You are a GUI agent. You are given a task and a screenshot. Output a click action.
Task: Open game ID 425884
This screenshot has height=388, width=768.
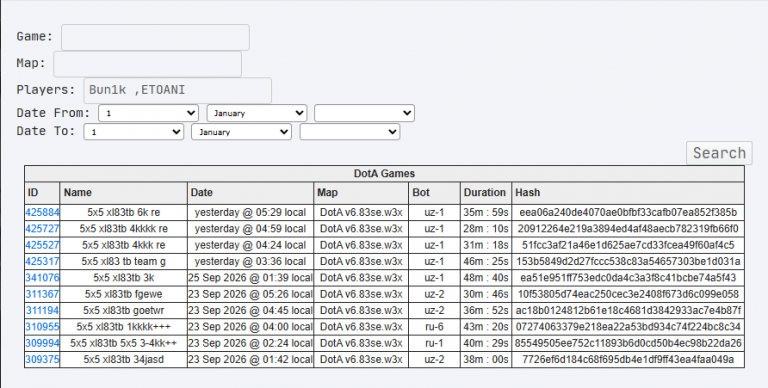(x=42, y=213)
